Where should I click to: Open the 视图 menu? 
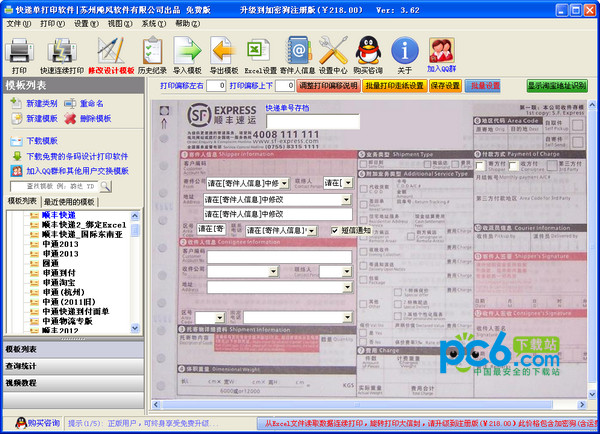coord(120,24)
